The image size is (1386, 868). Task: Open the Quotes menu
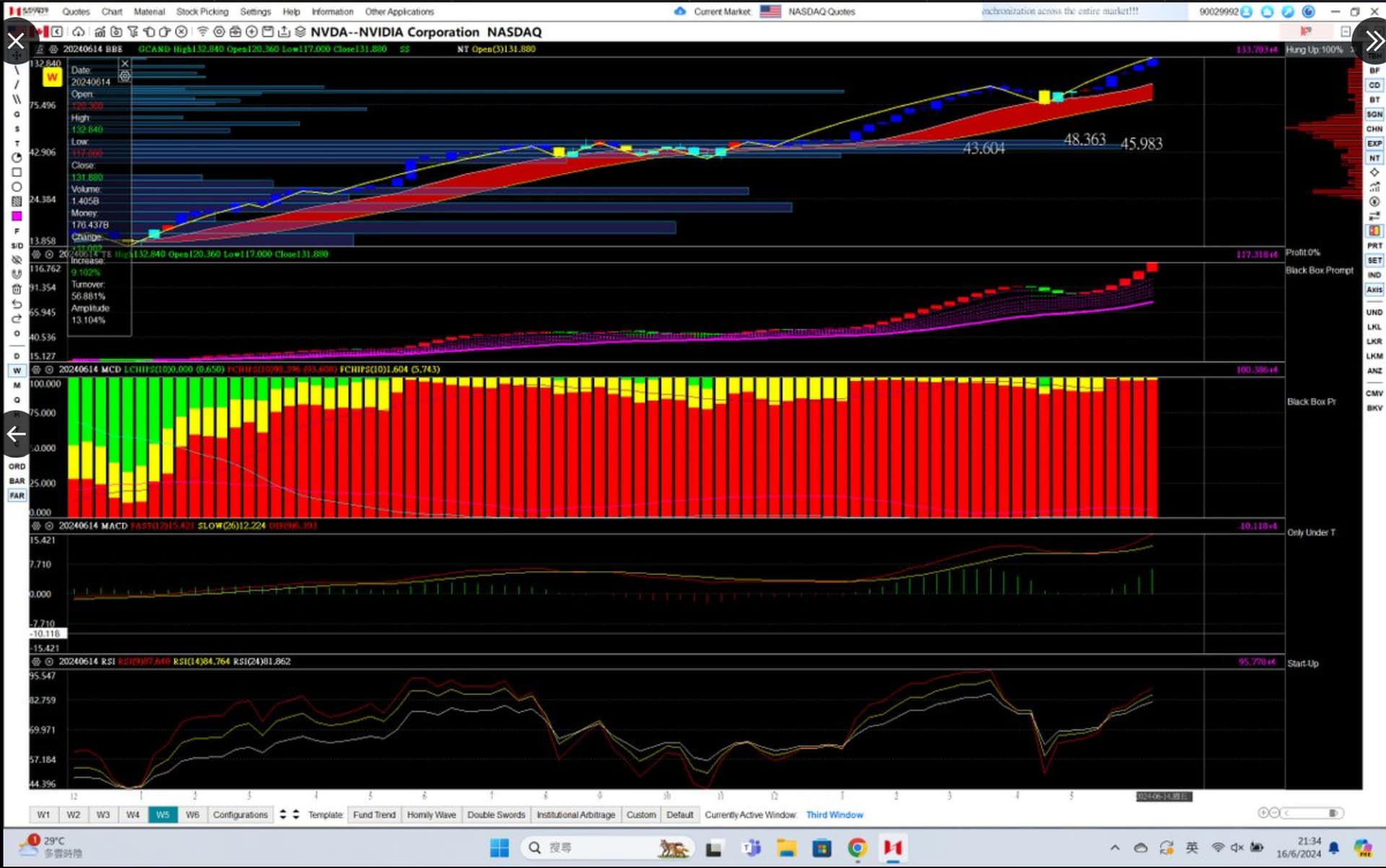pos(76,12)
